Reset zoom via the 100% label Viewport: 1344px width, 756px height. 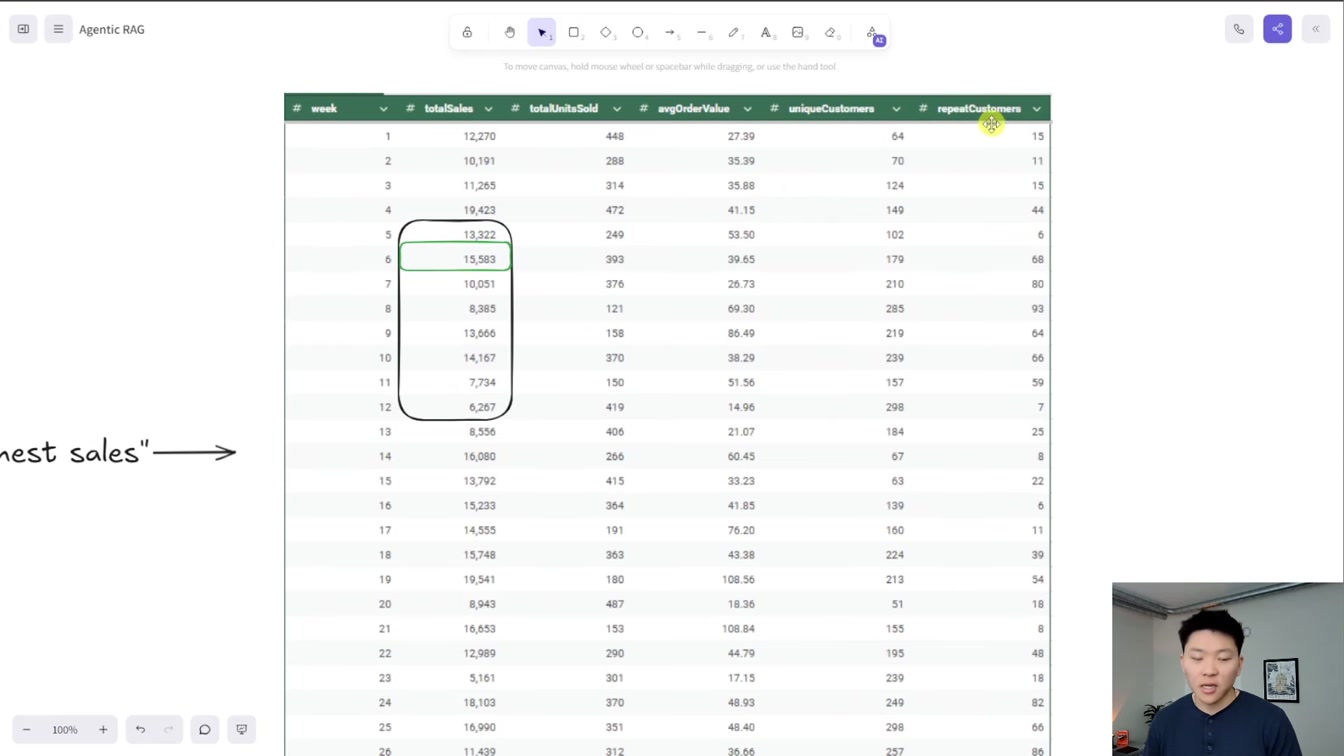[x=65, y=730]
